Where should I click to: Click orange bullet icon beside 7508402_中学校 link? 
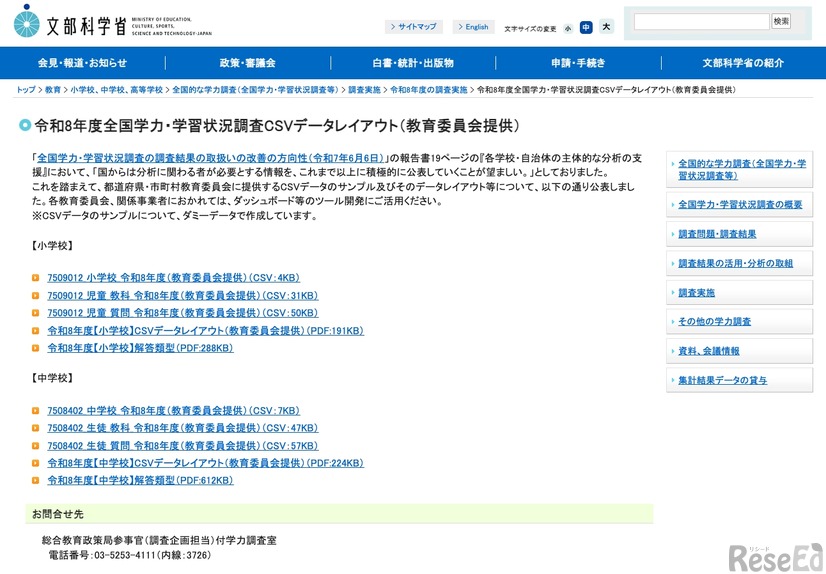[35, 410]
